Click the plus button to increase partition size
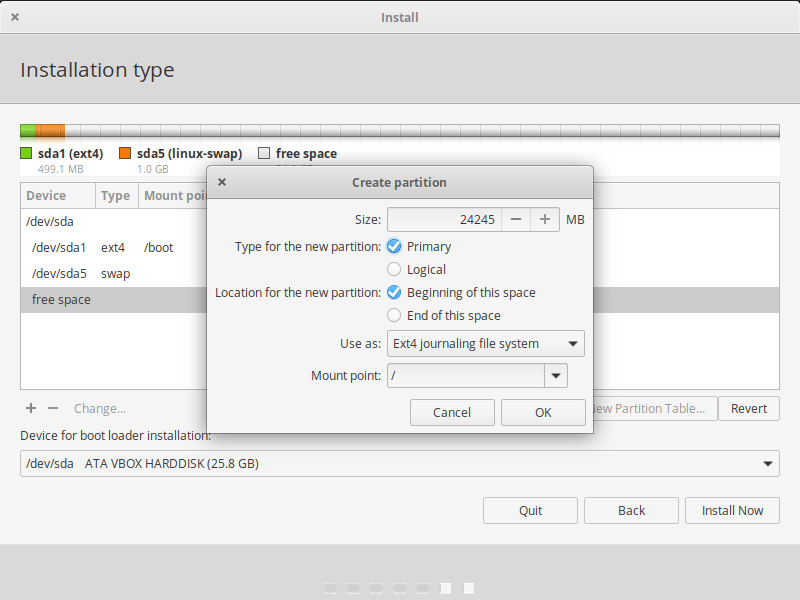The height and width of the screenshot is (600, 800). [x=544, y=219]
